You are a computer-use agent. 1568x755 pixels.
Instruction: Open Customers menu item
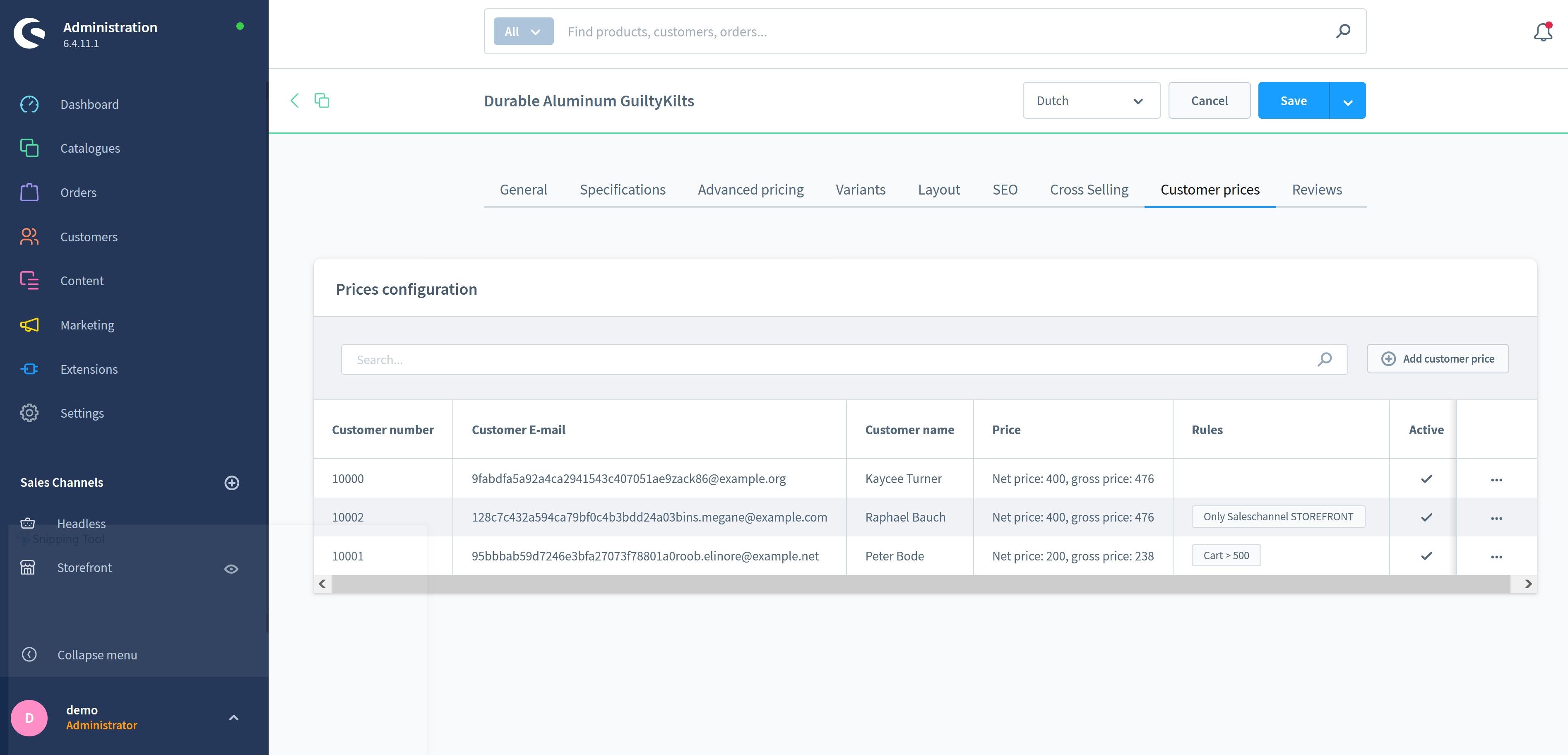point(89,237)
